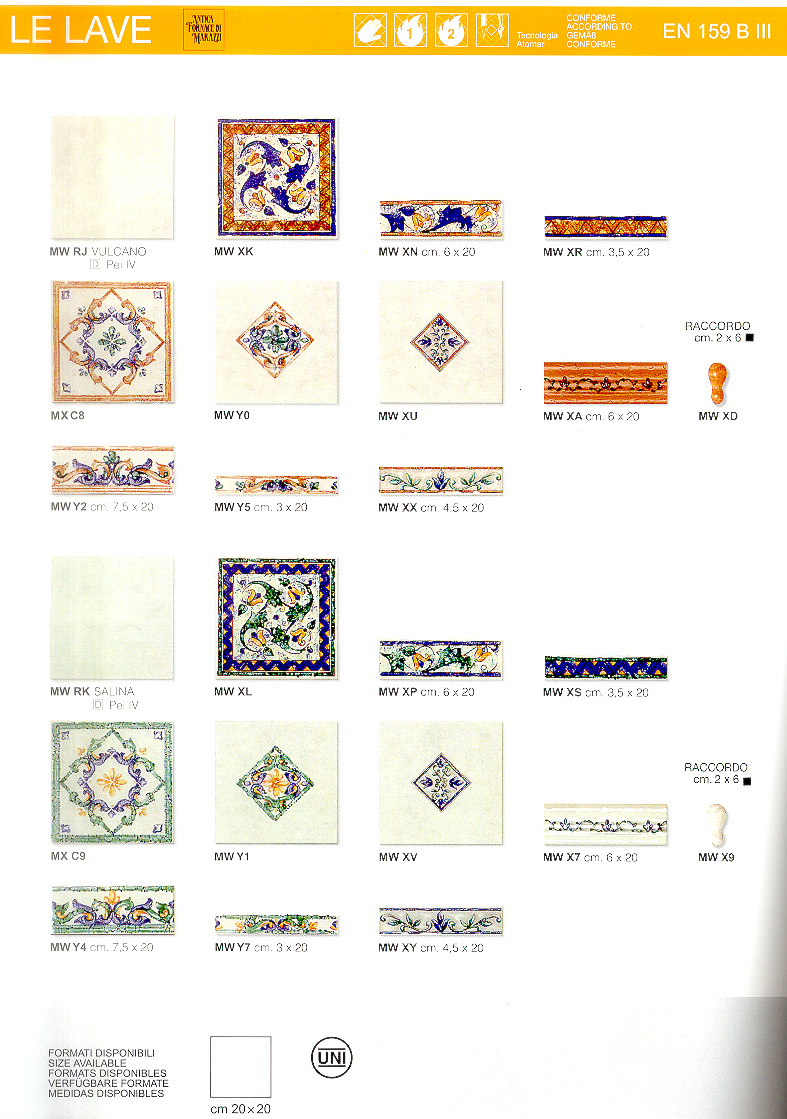Click the orange raccordo piece MW XD

click(717, 383)
